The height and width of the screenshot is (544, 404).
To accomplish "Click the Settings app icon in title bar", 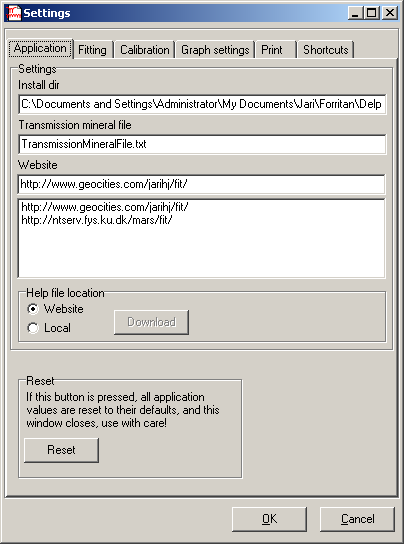I will click(14, 13).
